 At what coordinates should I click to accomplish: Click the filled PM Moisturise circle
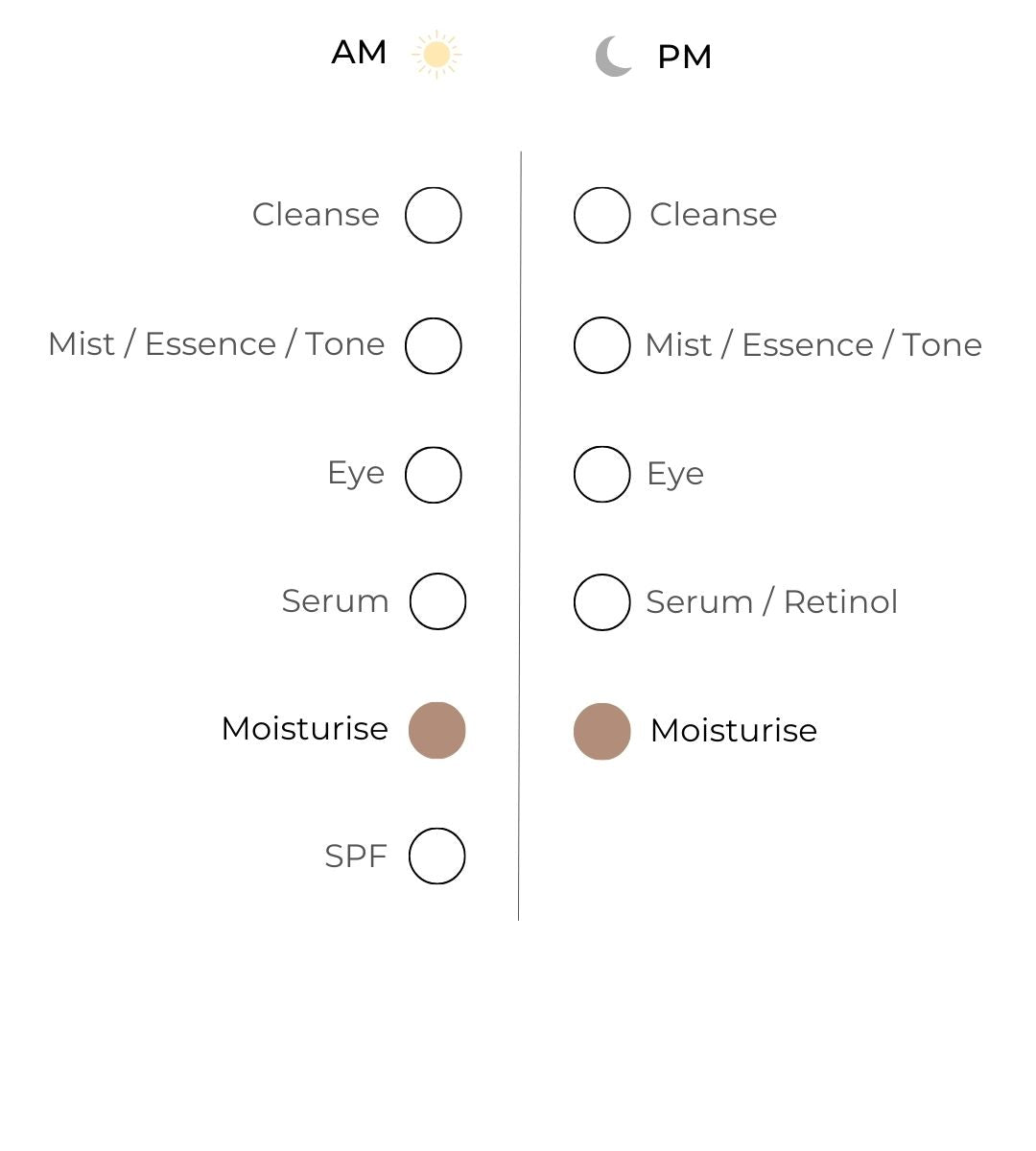point(602,731)
